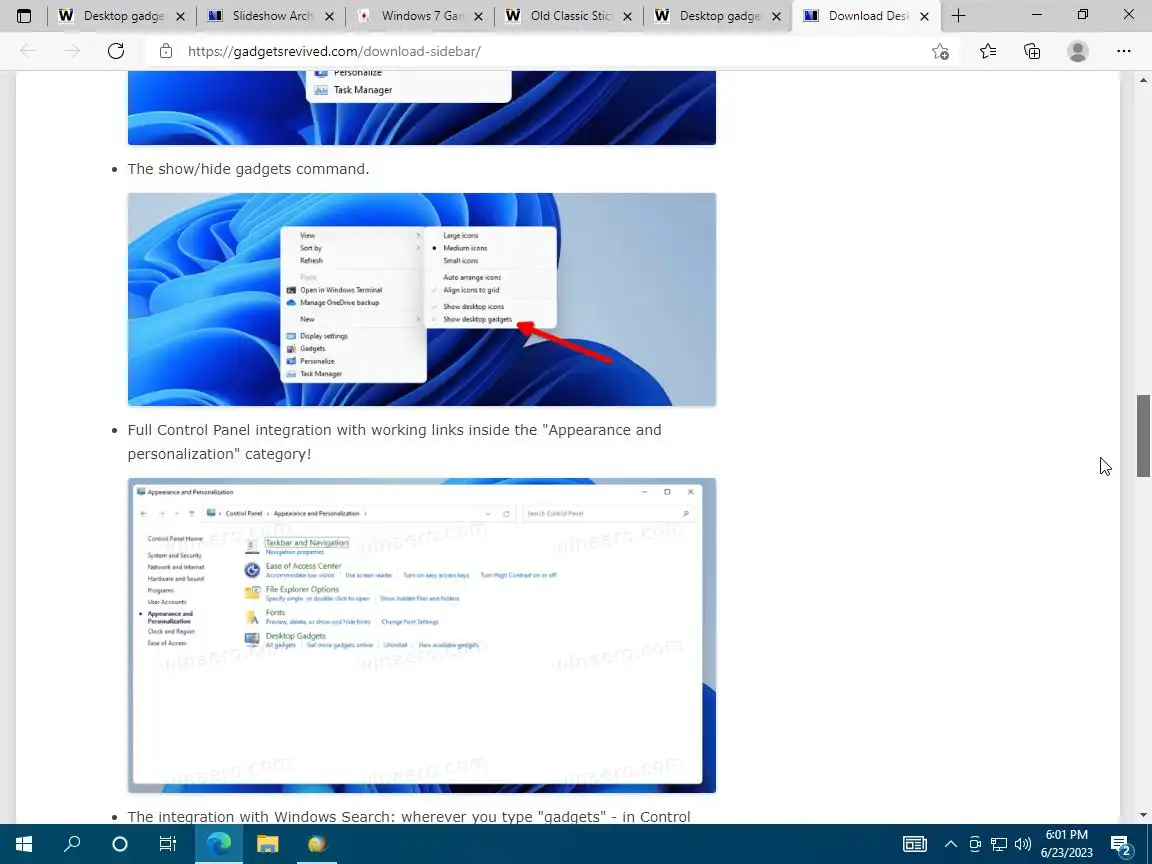Open the yellow globe taskbar app

tap(317, 843)
